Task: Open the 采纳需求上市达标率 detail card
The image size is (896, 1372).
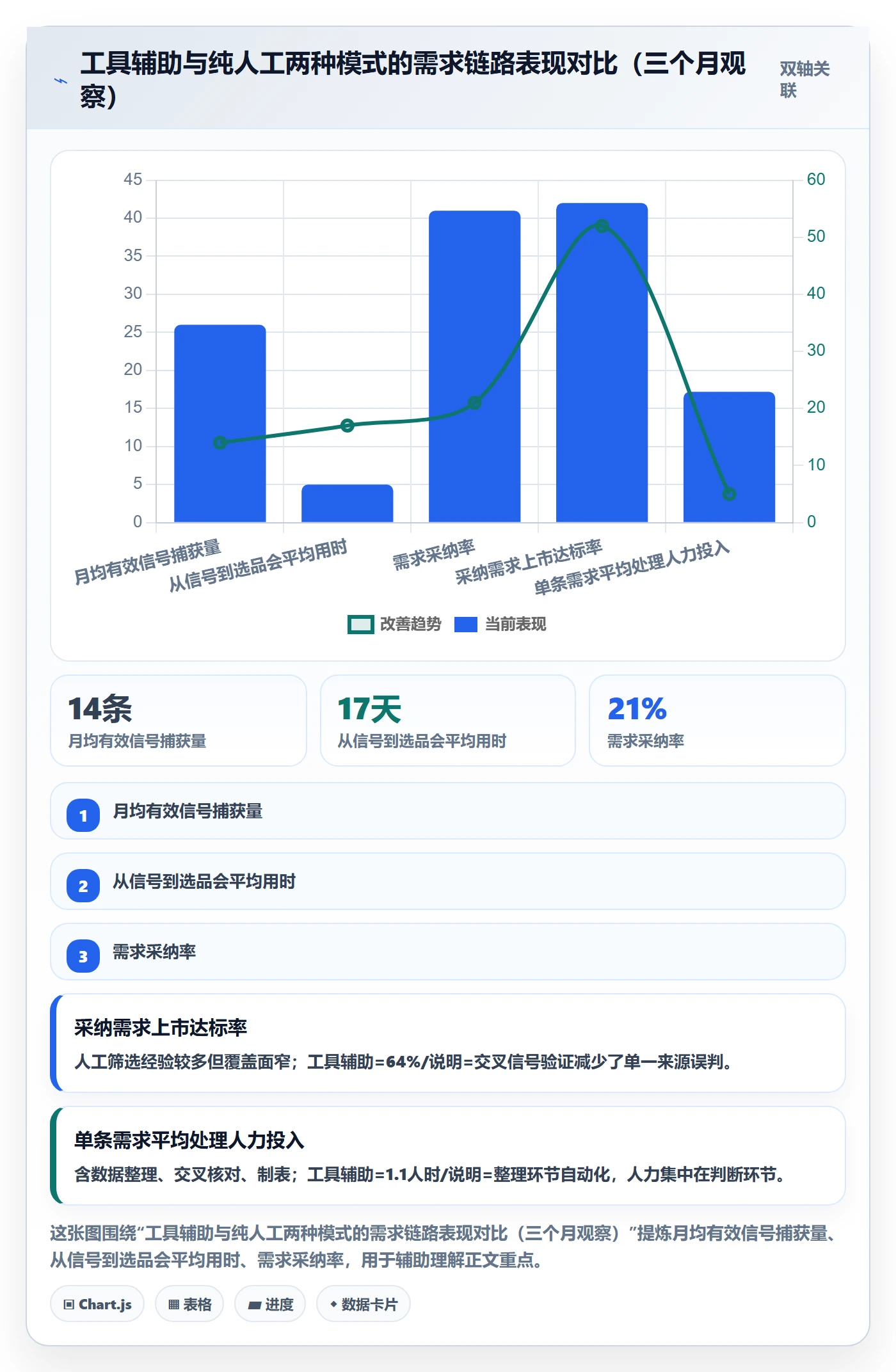Action: click(x=448, y=1043)
